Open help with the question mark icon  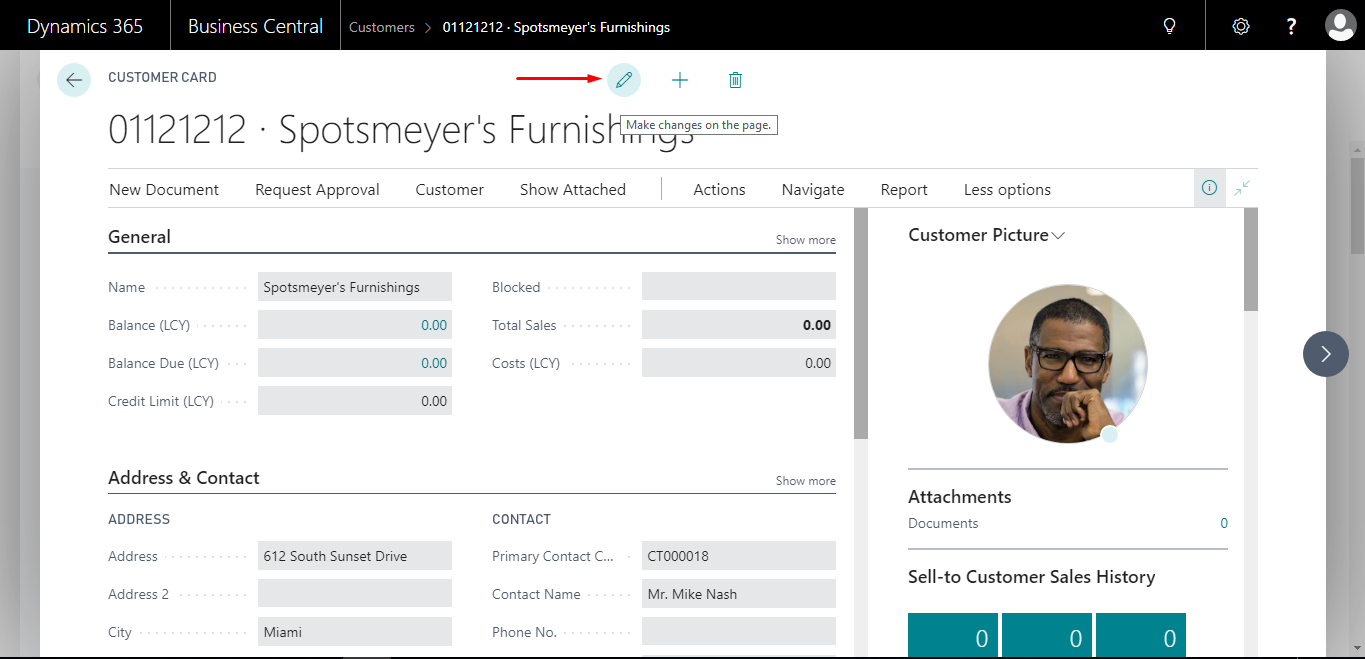1291,26
